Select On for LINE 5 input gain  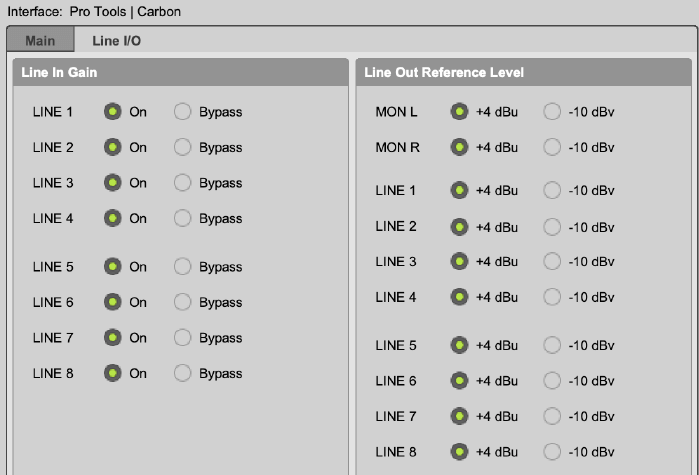pyautogui.click(x=113, y=267)
